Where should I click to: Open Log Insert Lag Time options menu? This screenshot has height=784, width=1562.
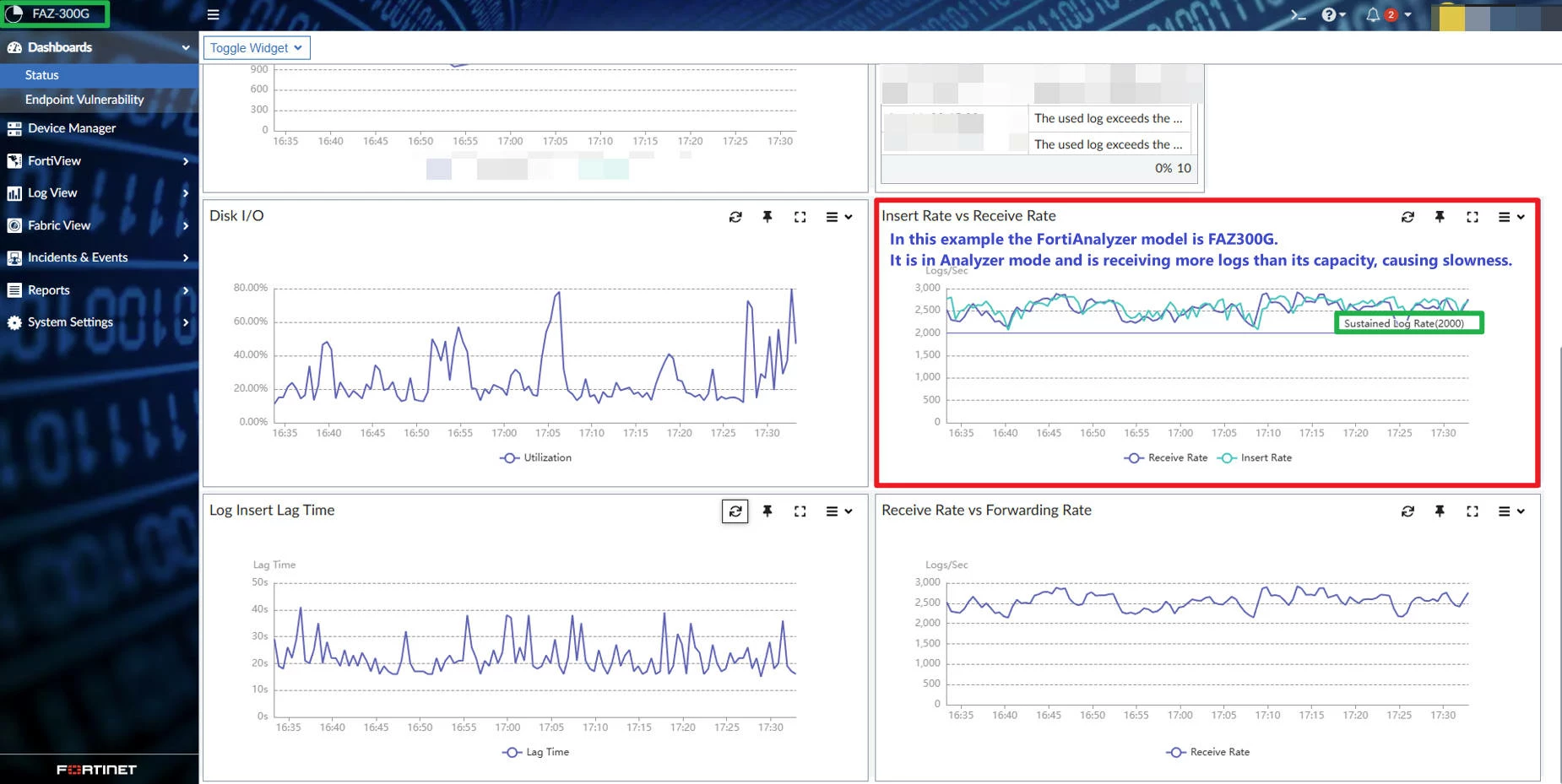pyautogui.click(x=838, y=511)
